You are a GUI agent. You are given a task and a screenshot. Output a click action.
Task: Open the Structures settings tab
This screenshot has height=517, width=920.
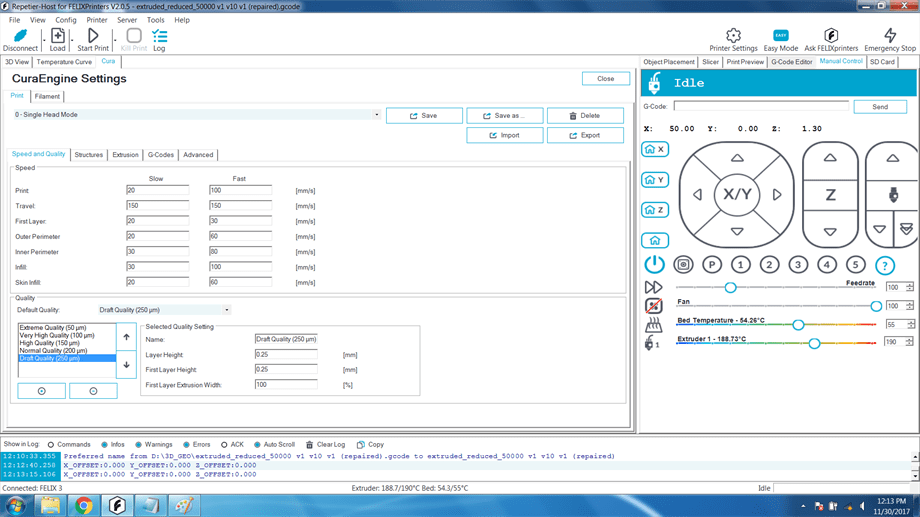[x=89, y=155]
